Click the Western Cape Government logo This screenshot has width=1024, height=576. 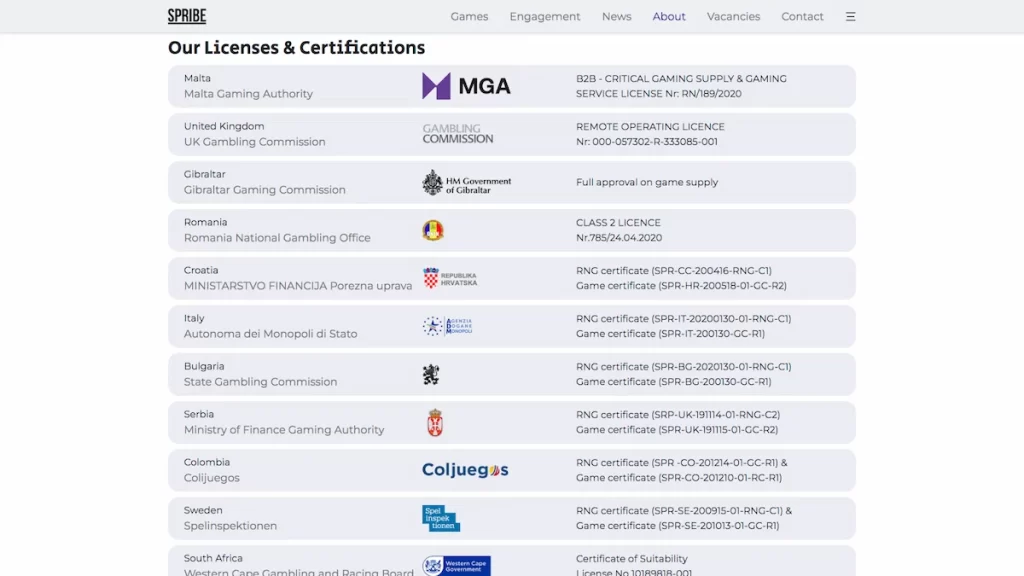(x=456, y=566)
